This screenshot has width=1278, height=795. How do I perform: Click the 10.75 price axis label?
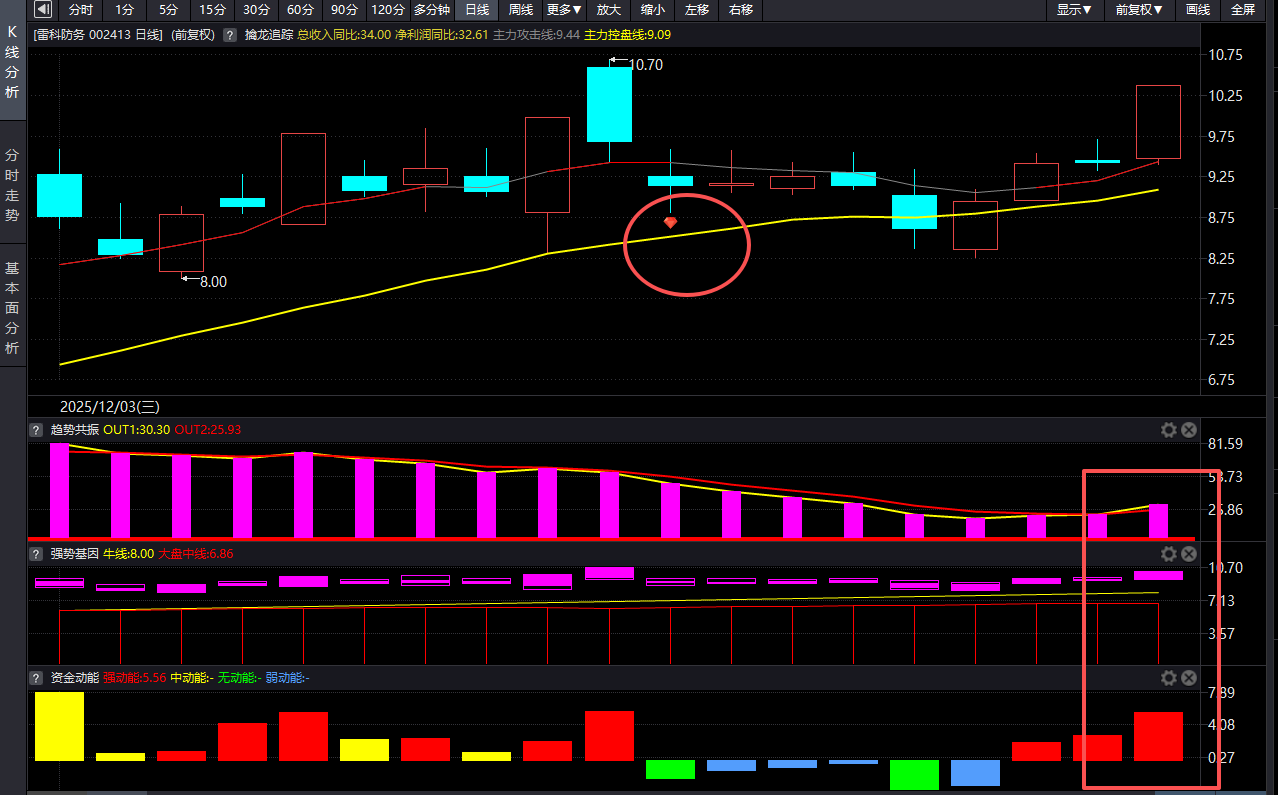[1225, 54]
